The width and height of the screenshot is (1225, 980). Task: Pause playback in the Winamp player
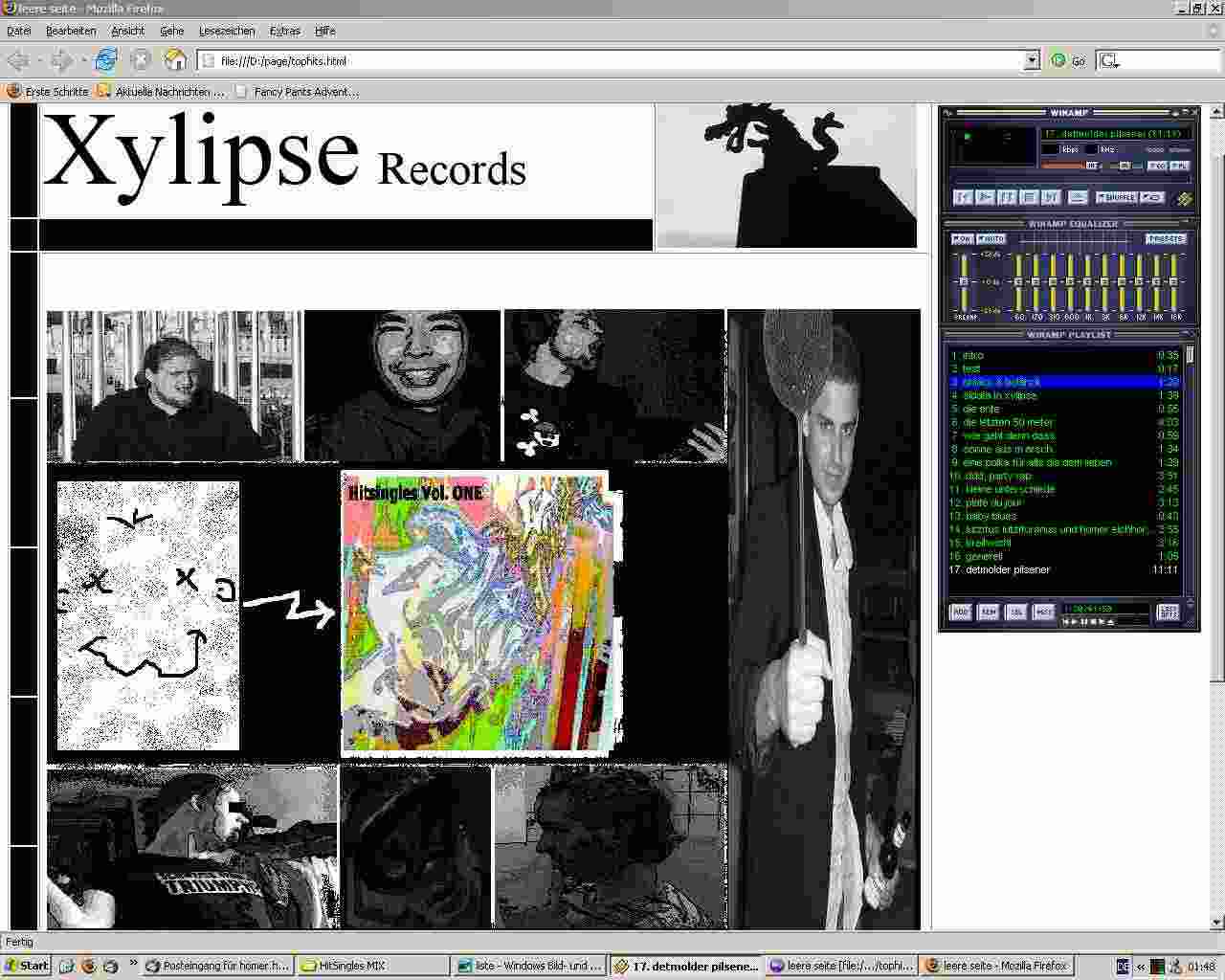click(1007, 197)
